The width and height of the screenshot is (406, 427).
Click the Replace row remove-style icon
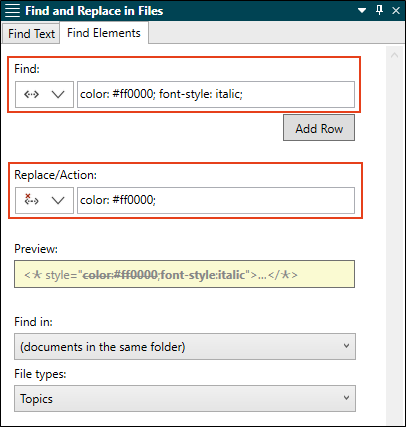click(x=31, y=200)
